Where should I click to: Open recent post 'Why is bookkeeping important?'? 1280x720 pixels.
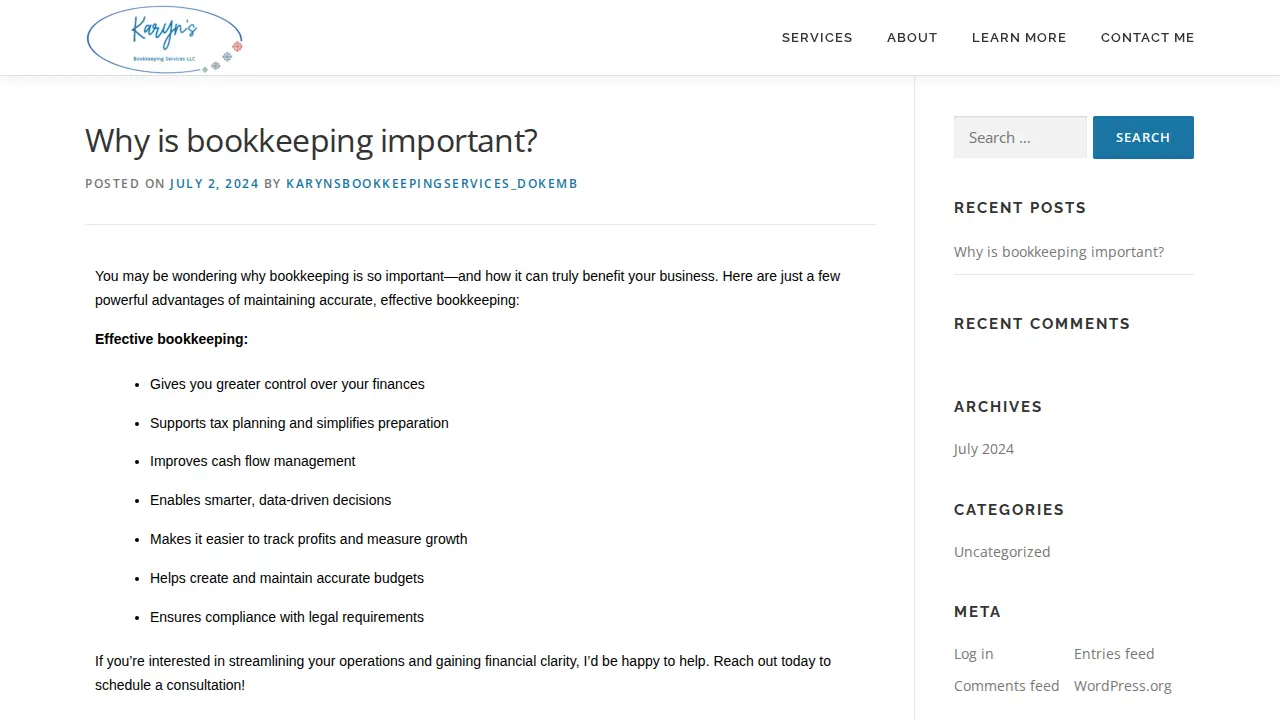tap(1059, 252)
